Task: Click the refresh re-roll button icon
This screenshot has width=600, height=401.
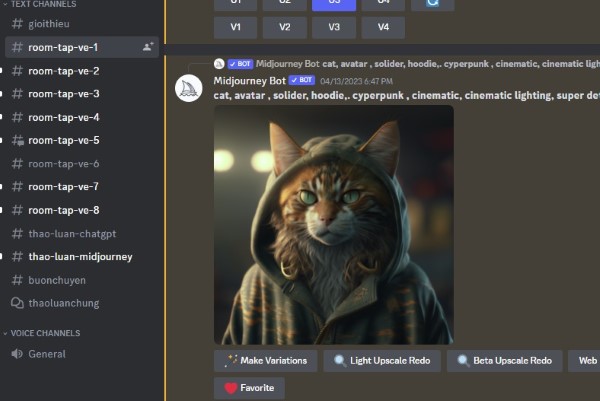Action: (x=432, y=3)
